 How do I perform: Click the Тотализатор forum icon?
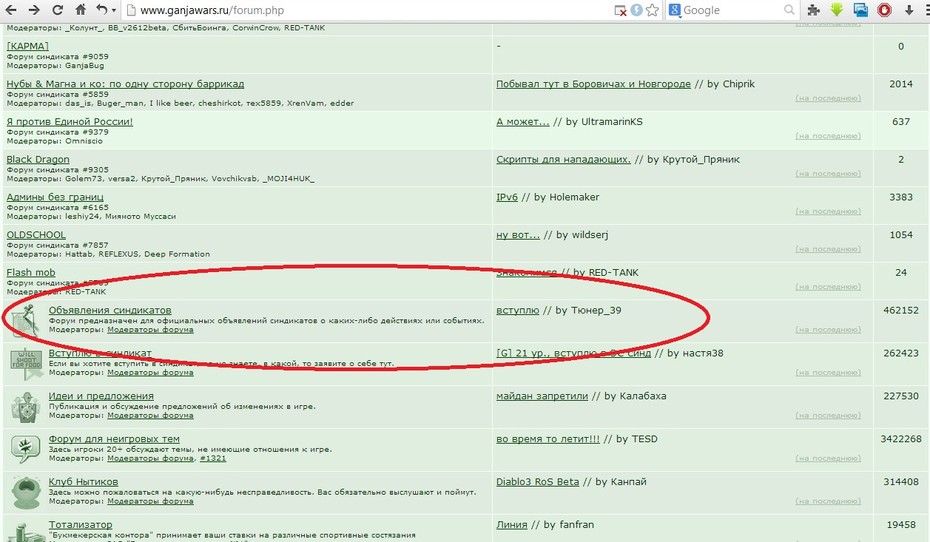(26, 531)
